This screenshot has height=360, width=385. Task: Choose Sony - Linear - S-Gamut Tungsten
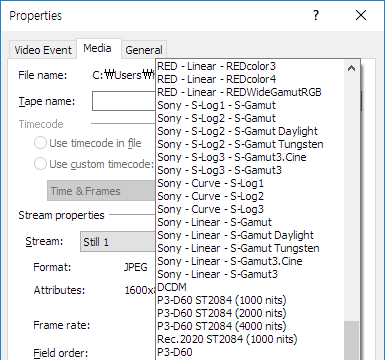pos(250,248)
